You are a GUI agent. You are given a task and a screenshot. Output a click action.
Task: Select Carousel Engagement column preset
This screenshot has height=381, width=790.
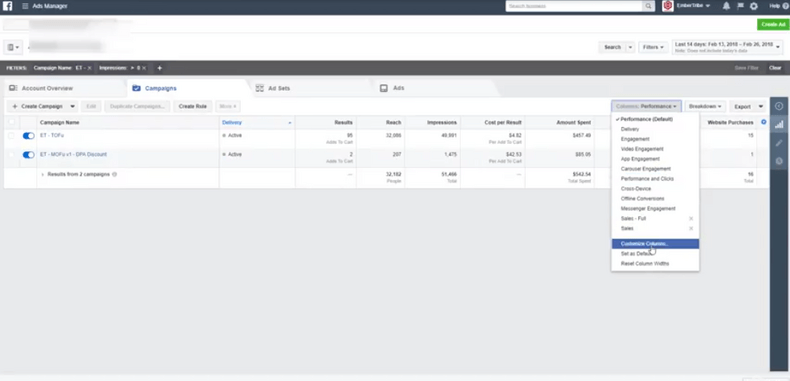pos(655,169)
